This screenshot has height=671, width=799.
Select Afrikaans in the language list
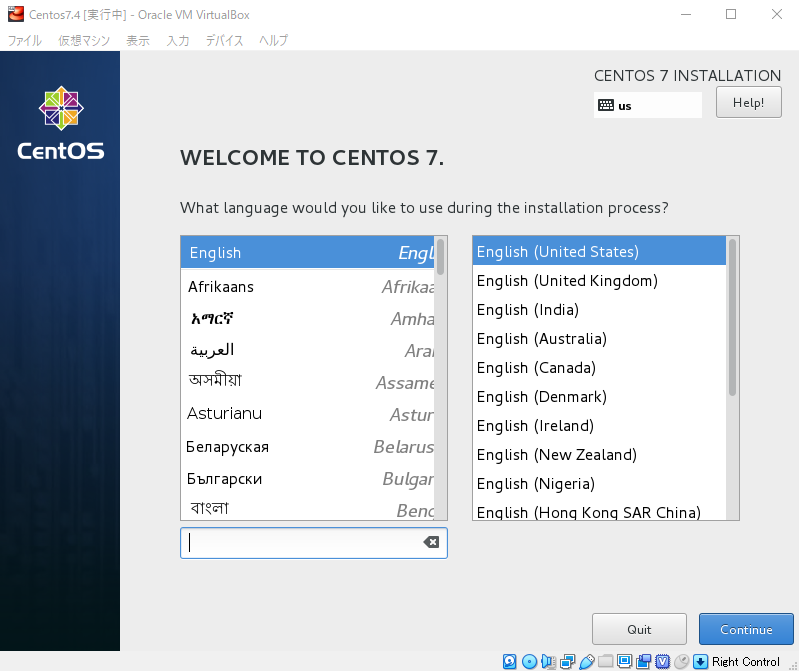(221, 287)
